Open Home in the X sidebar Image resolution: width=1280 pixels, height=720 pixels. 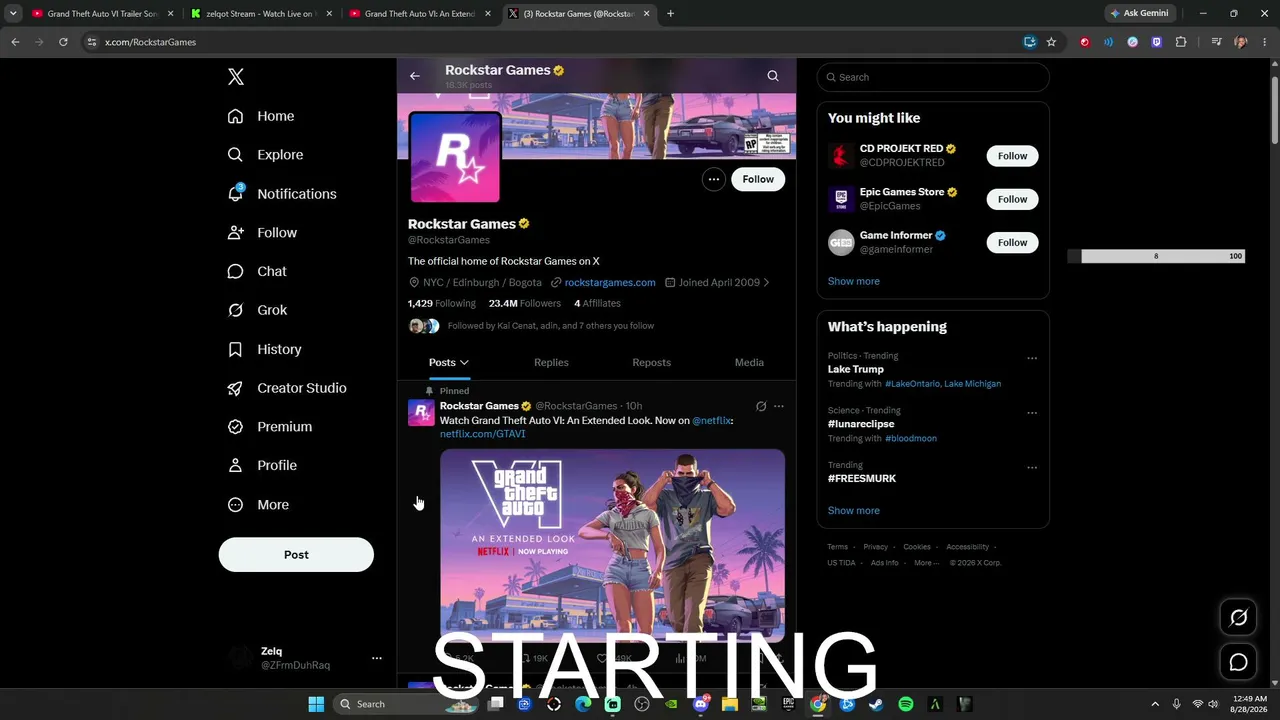tap(261, 116)
